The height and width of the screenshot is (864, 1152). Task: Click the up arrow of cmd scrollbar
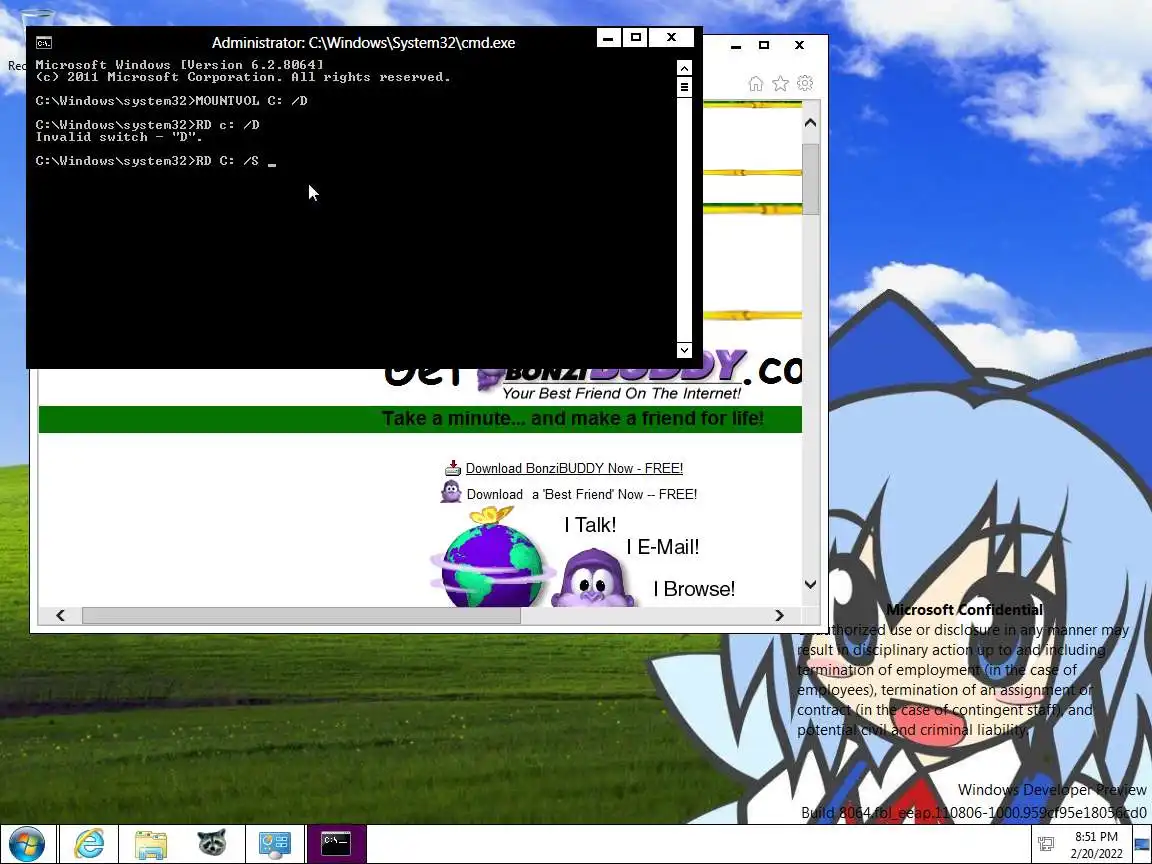click(x=684, y=68)
